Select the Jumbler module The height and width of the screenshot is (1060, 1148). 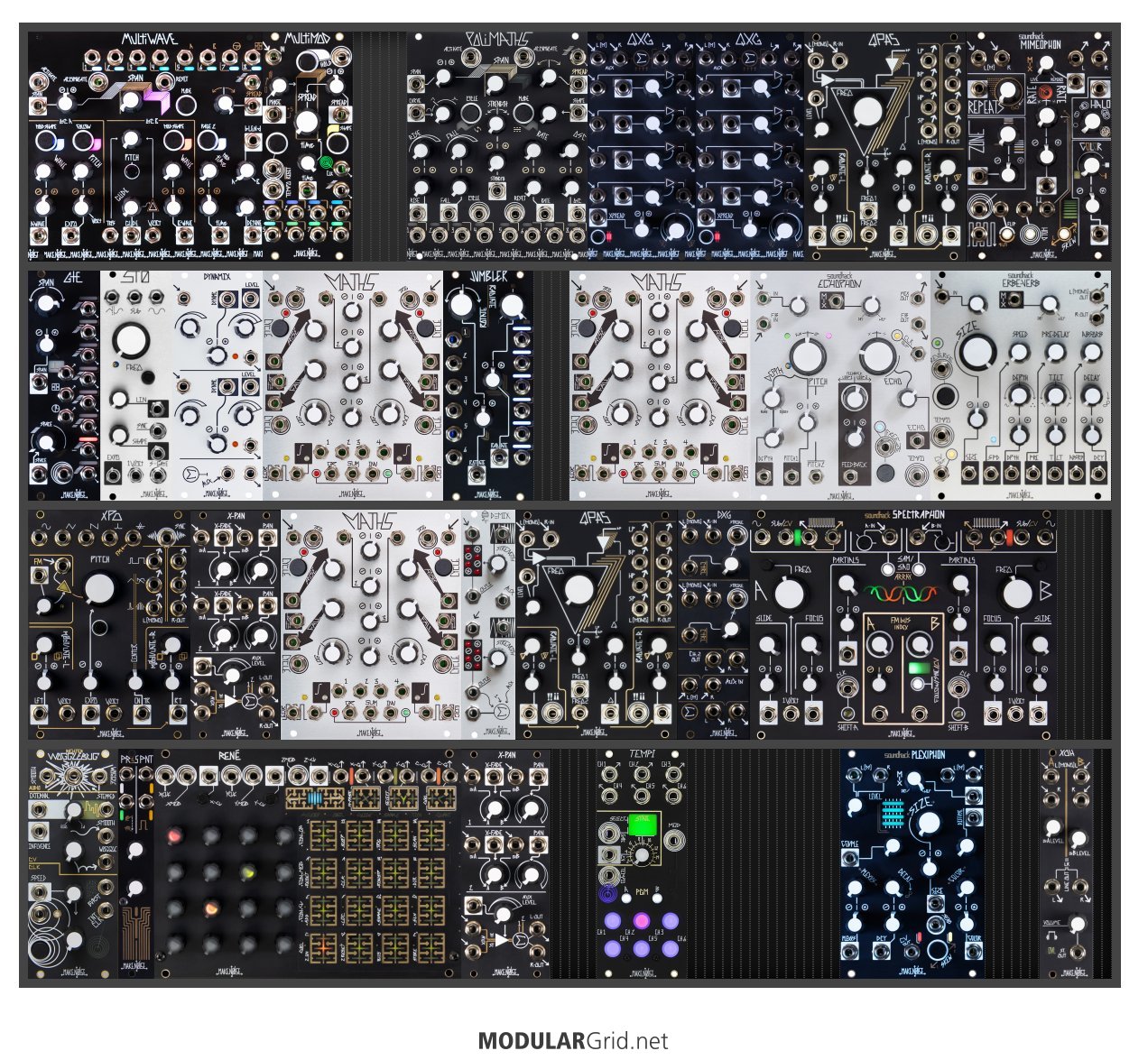tap(488, 385)
